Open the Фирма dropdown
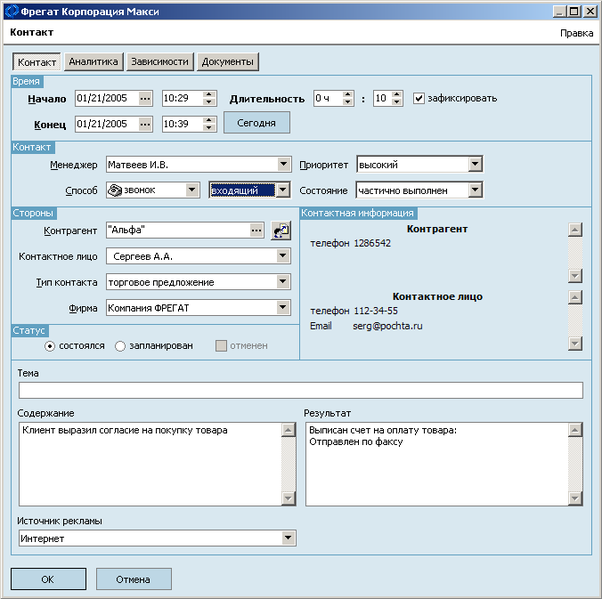The image size is (602, 599). click(x=283, y=307)
